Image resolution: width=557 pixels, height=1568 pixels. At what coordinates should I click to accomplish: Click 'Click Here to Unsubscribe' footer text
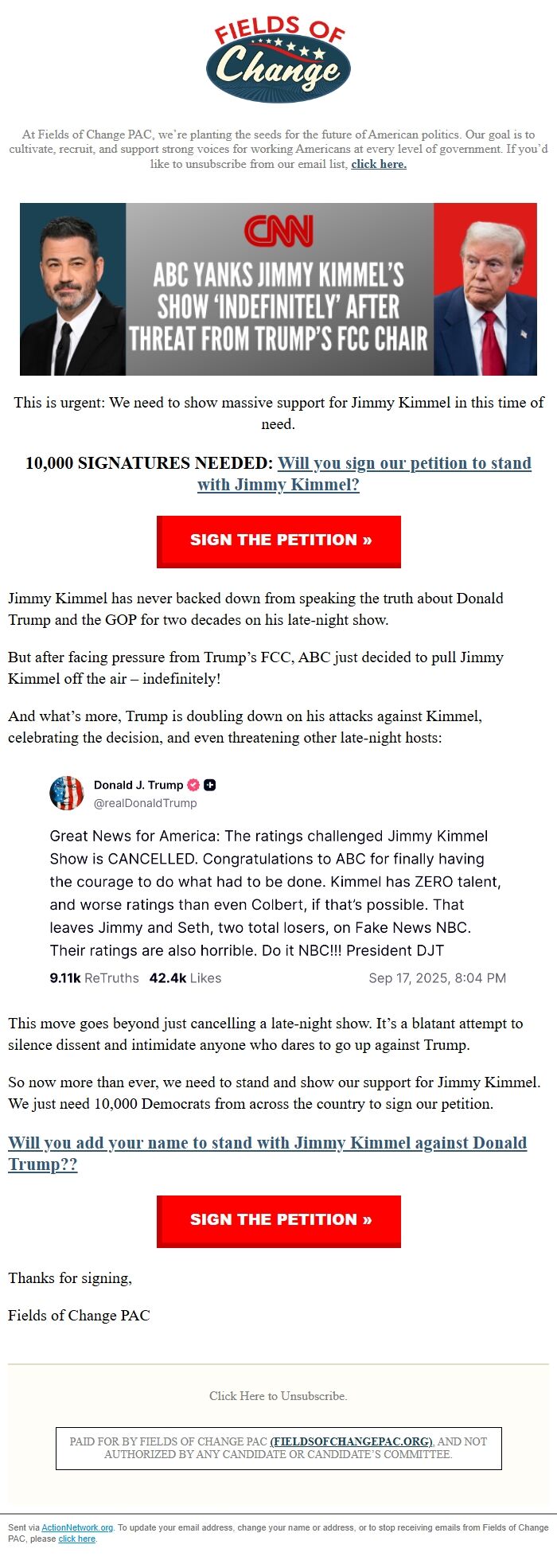[x=278, y=1396]
